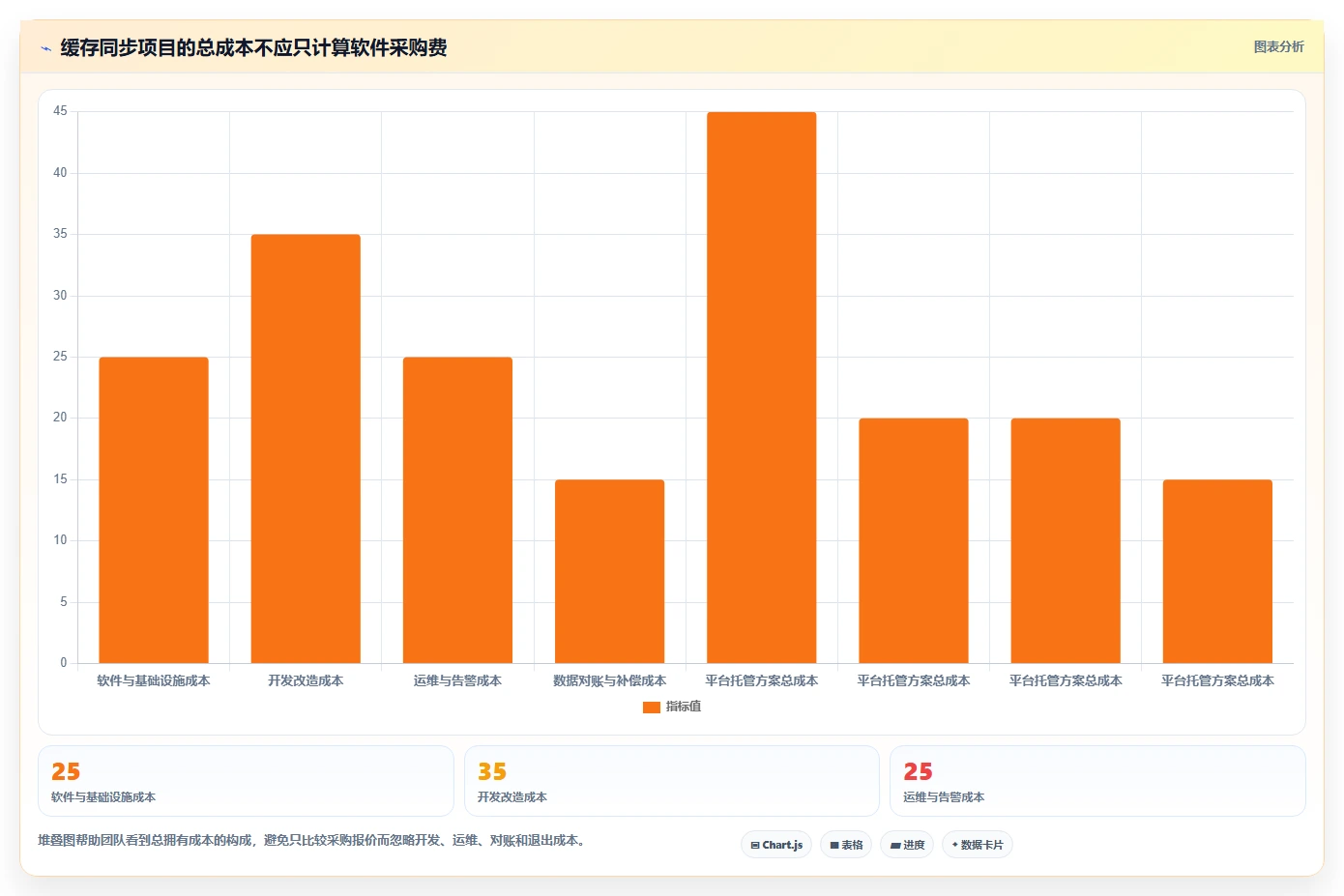Click the 开发改造成本 bar reaching 35
This screenshot has height=896, width=1344.
306,448
